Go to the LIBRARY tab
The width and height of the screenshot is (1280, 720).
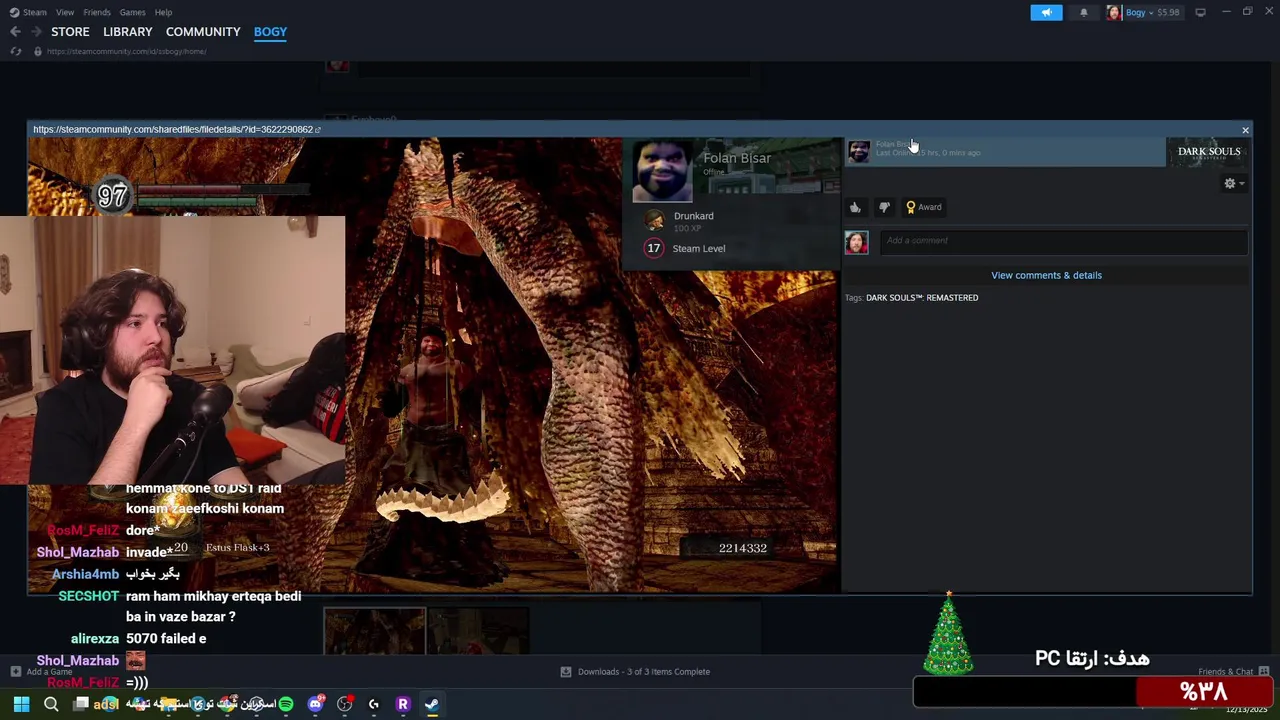(x=127, y=32)
